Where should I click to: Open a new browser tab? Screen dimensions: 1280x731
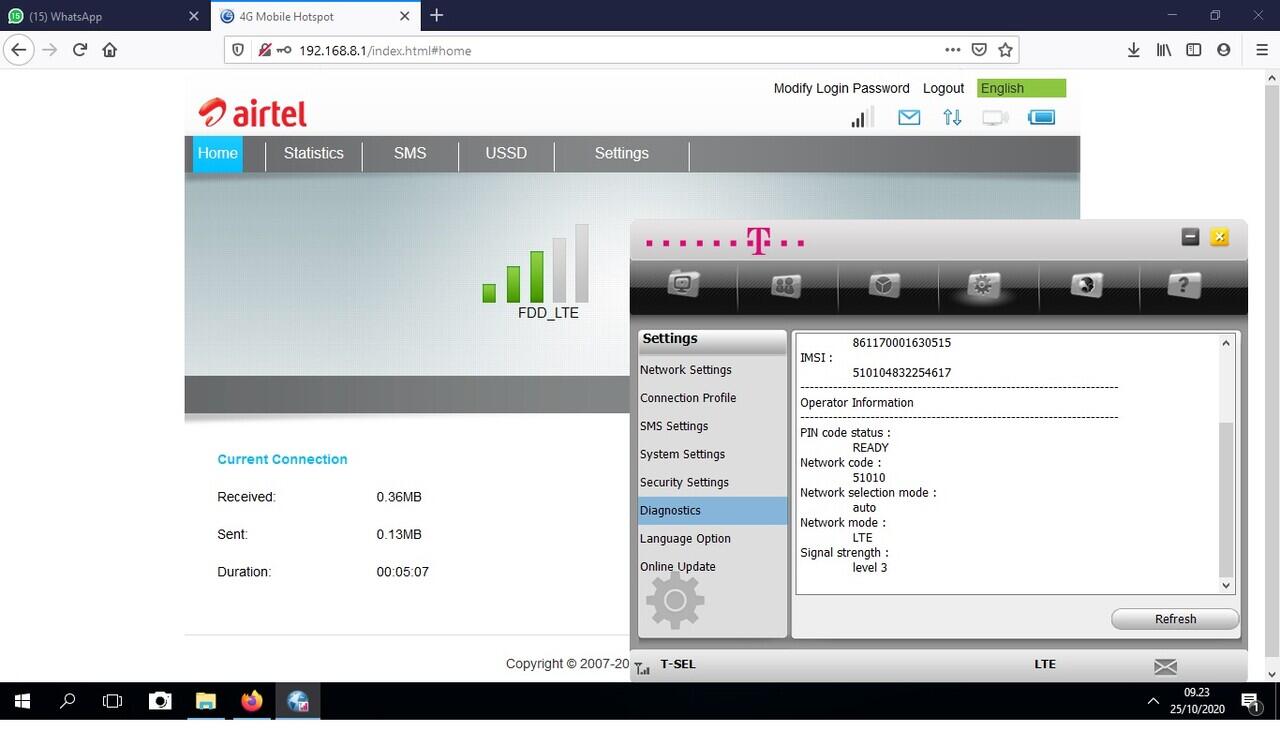[x=436, y=15]
